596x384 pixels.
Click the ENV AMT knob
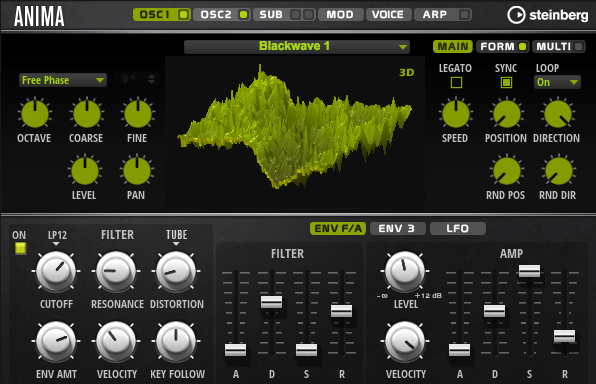click(x=56, y=341)
